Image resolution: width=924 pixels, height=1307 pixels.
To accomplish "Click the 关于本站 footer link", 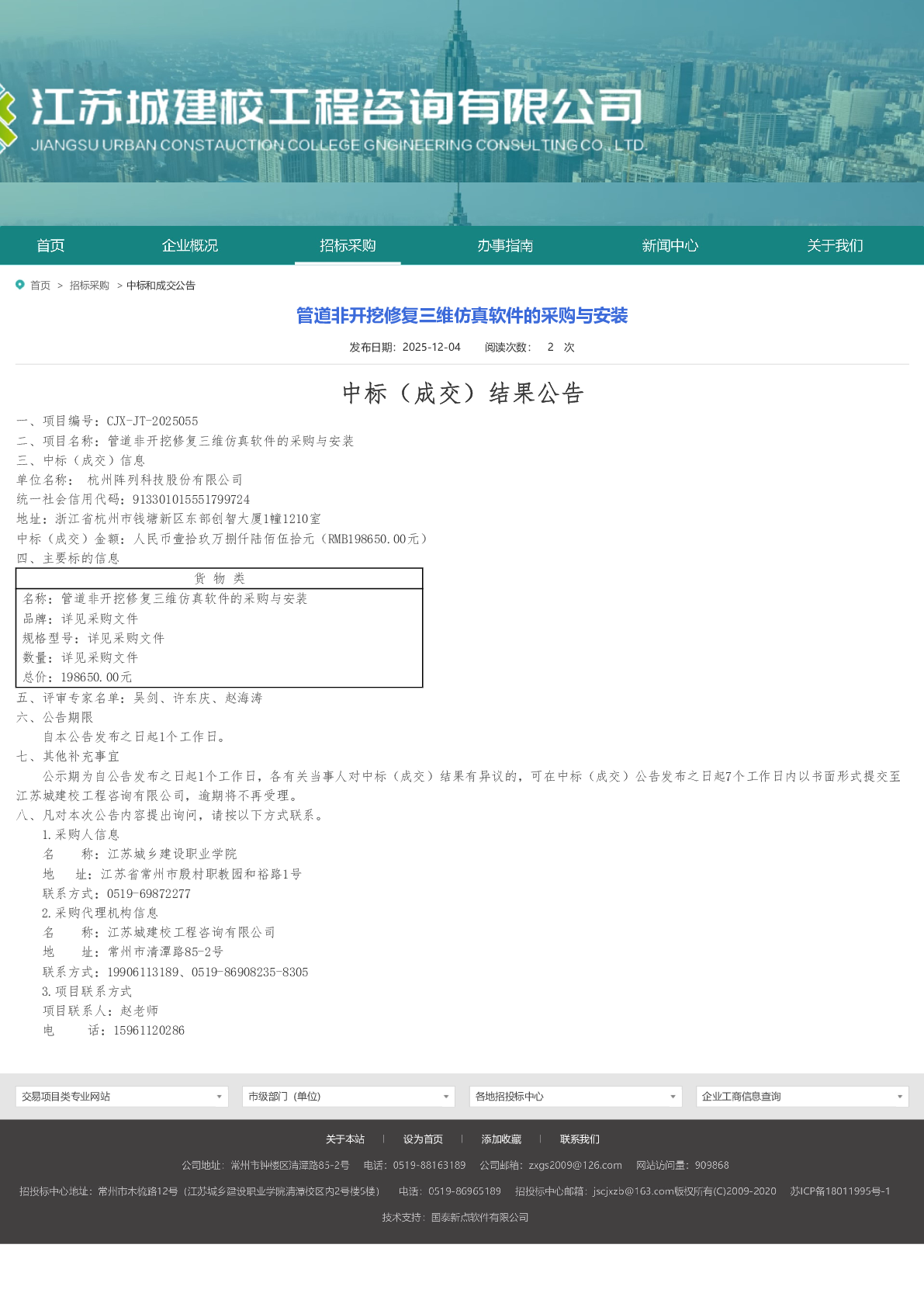I will point(344,1139).
